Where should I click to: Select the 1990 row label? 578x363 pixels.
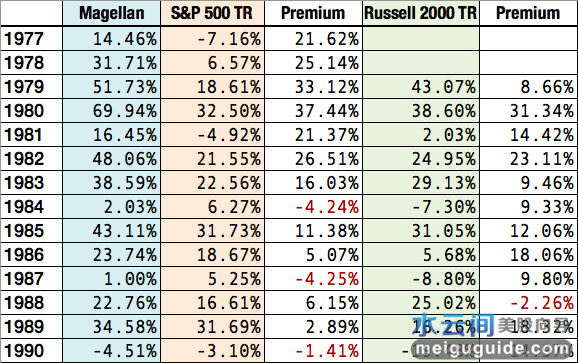pos(24,350)
